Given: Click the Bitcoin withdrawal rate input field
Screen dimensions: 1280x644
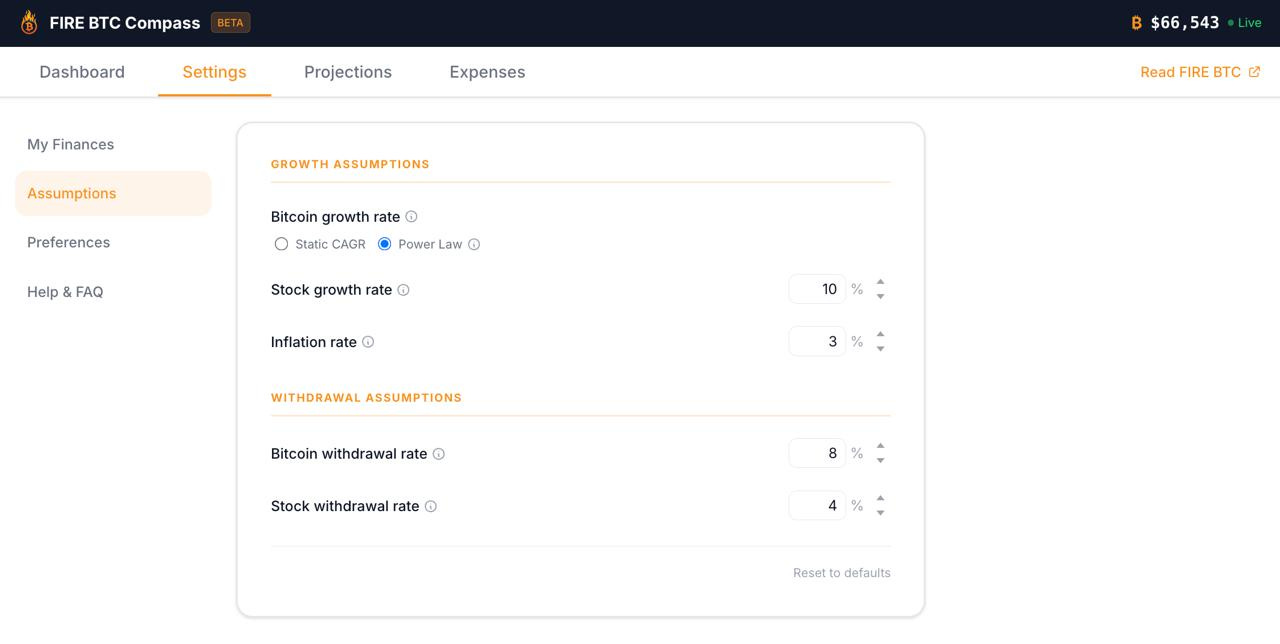Looking at the screenshot, I should (817, 453).
